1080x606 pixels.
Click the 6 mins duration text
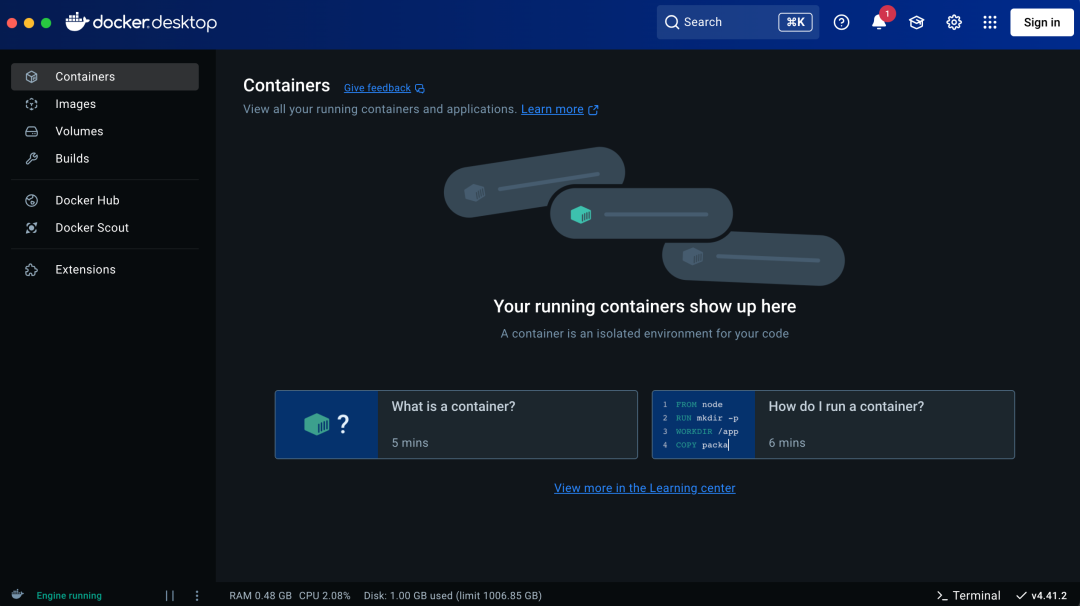point(787,443)
